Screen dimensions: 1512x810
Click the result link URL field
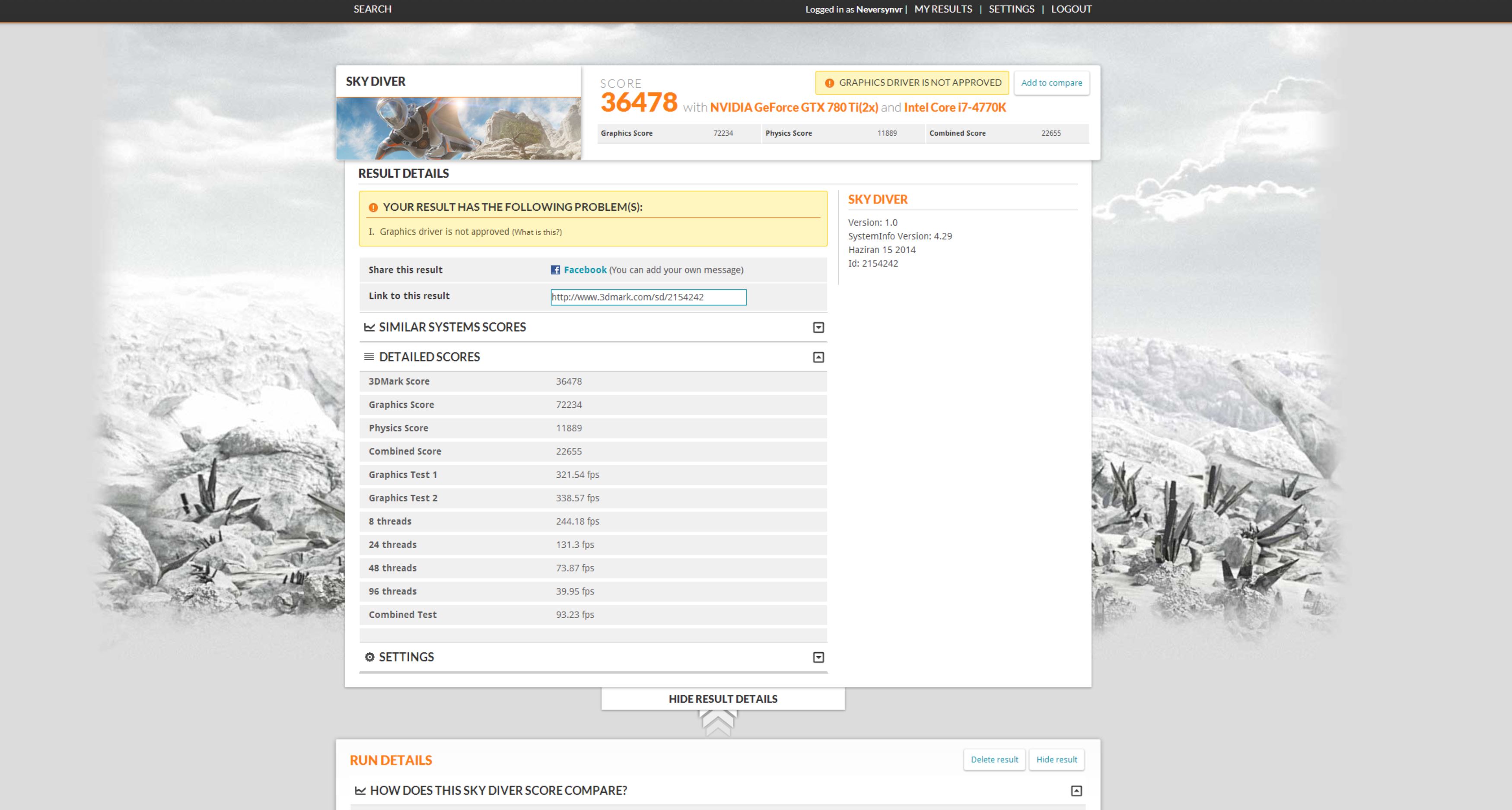click(x=648, y=297)
